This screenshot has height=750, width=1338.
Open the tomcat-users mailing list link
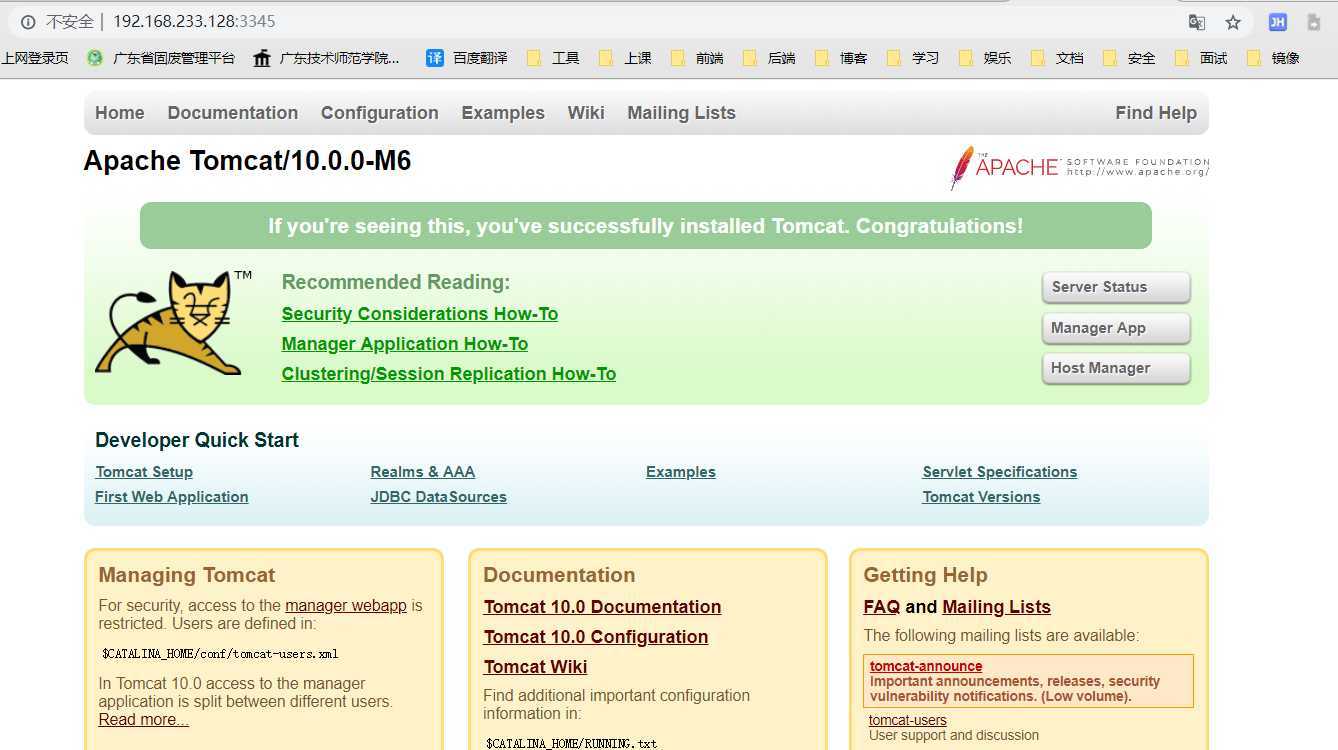[907, 720]
